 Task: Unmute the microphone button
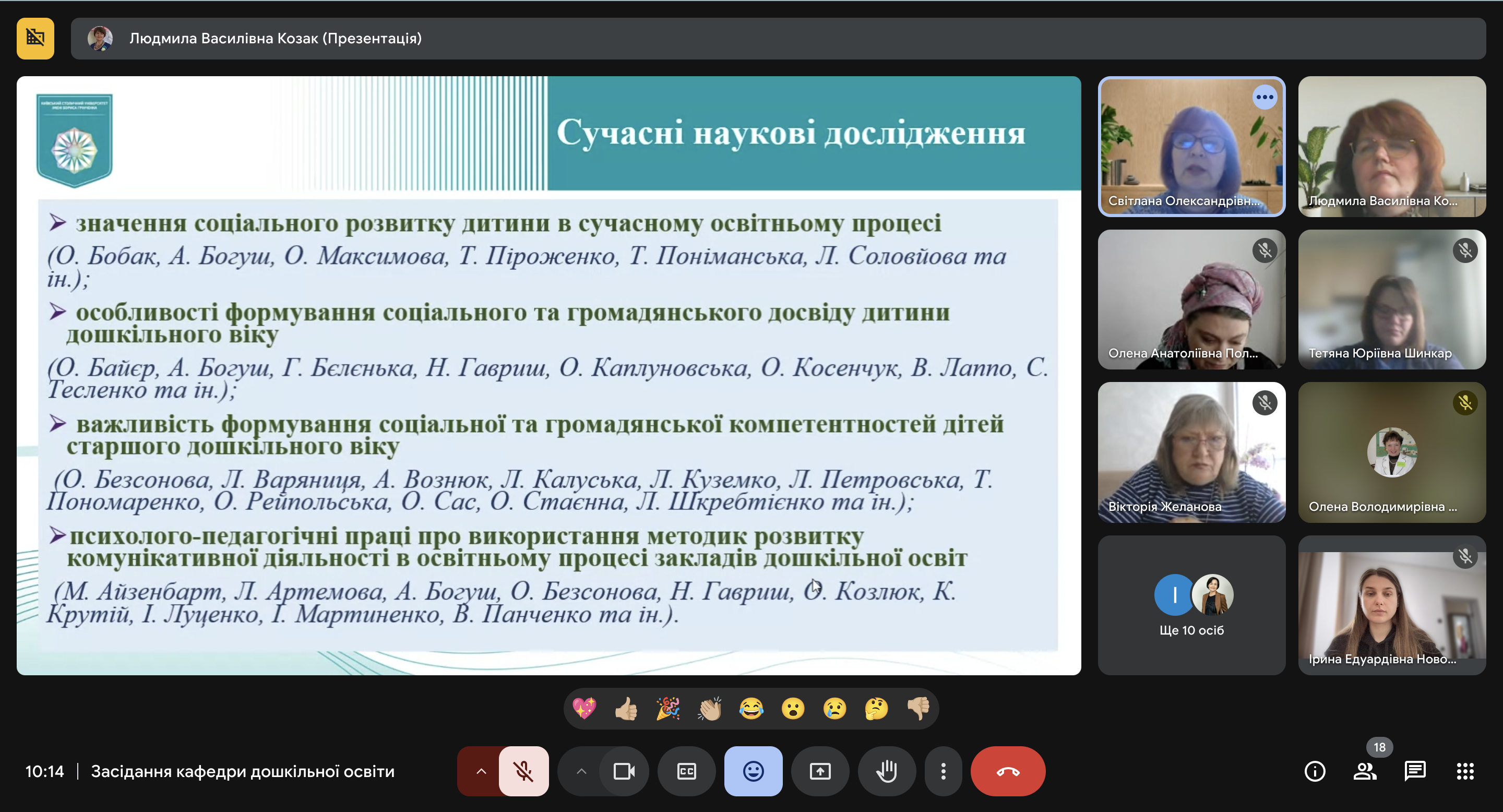coord(523,771)
